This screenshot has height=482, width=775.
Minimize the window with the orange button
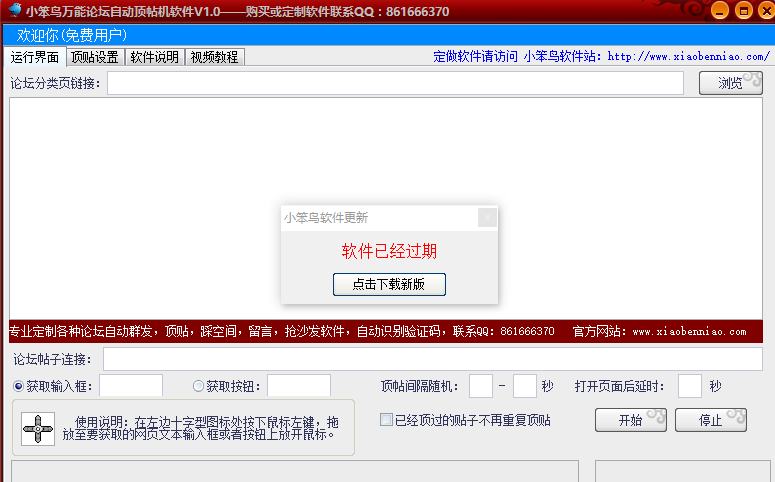(720, 10)
